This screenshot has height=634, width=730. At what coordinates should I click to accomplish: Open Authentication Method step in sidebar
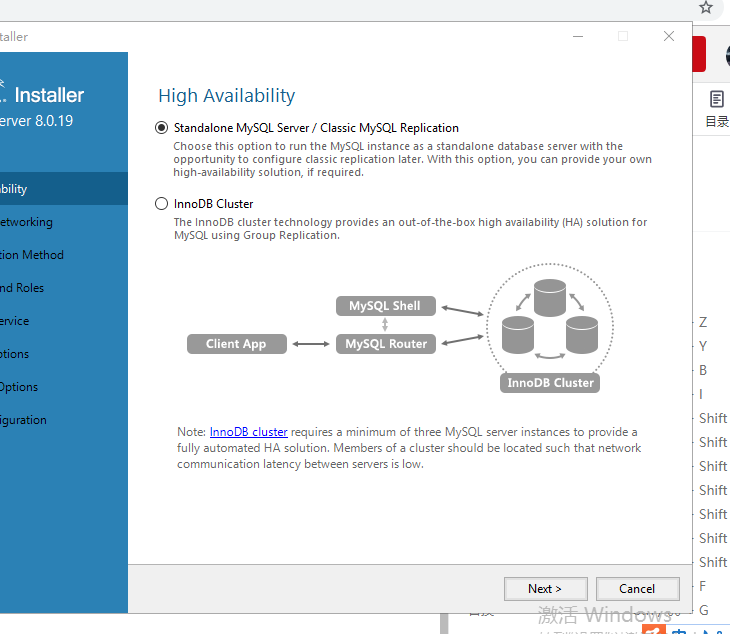pyautogui.click(x=64, y=255)
